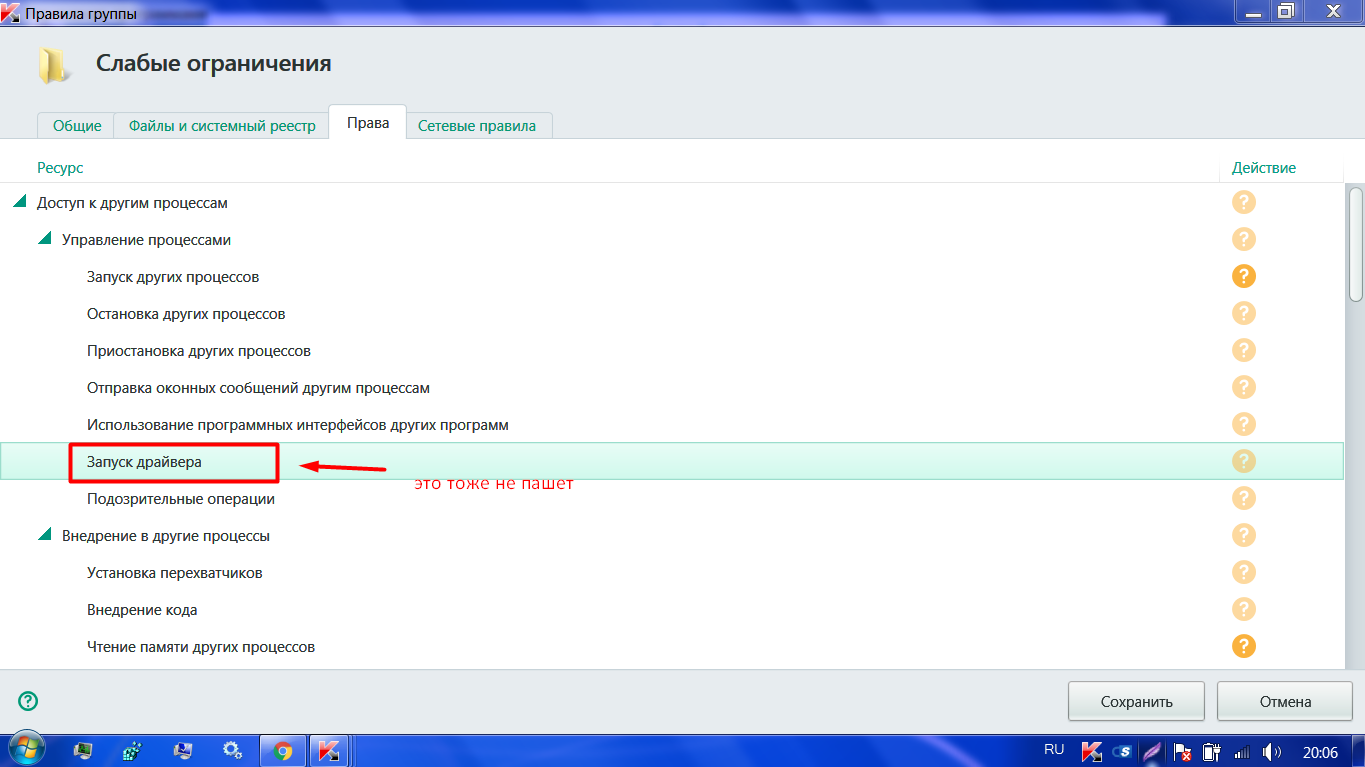Save changes with Сохранить button
Image resolution: width=1365 pixels, height=767 pixels.
click(1137, 701)
